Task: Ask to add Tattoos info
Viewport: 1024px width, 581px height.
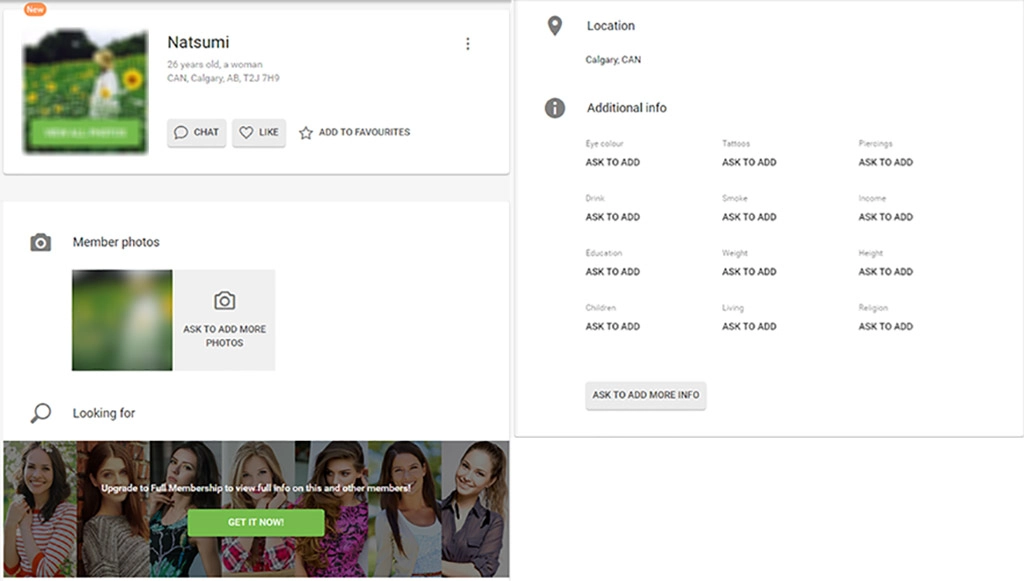Action: pyautogui.click(x=749, y=162)
